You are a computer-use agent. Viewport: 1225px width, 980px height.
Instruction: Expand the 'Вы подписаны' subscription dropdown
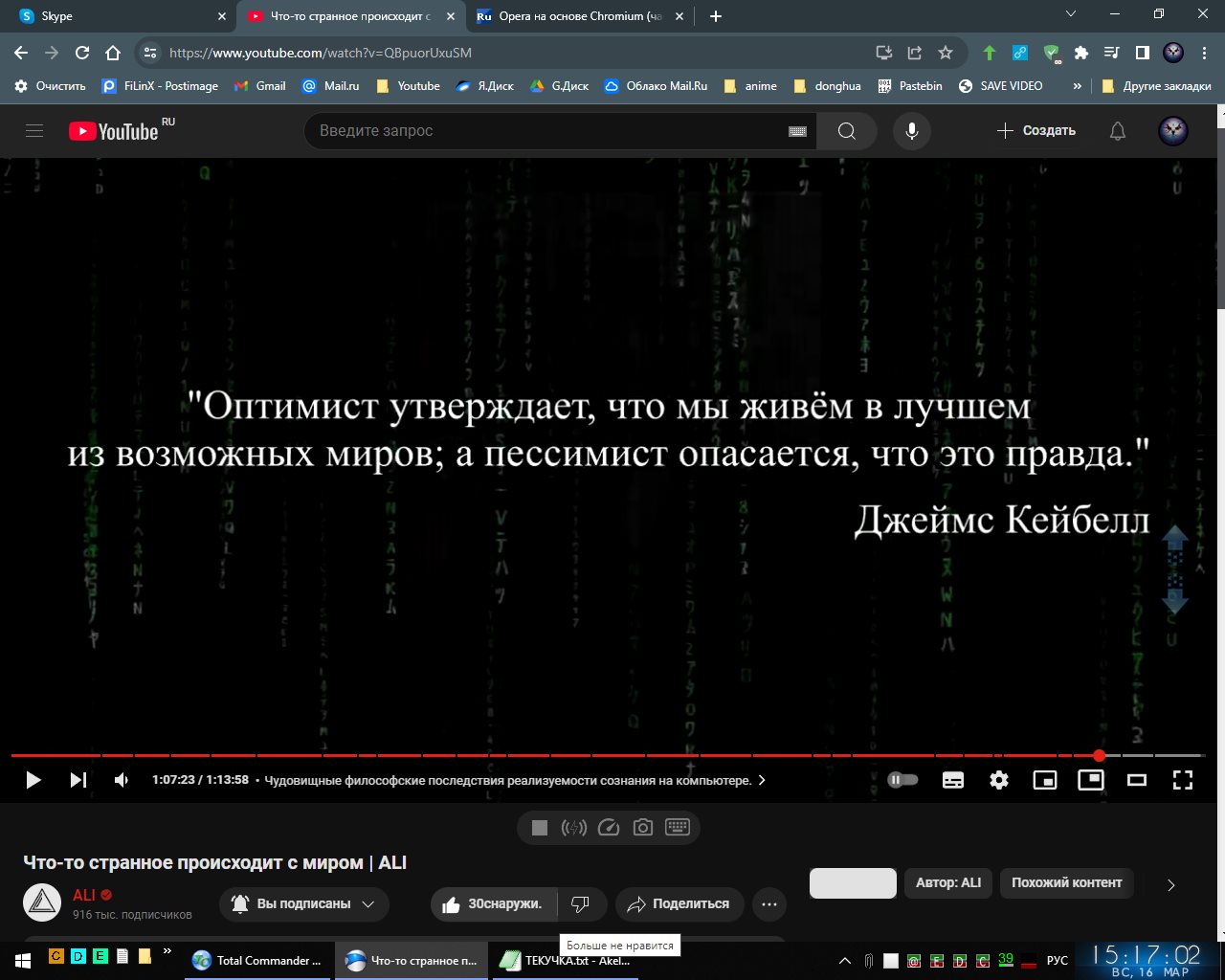[x=304, y=903]
